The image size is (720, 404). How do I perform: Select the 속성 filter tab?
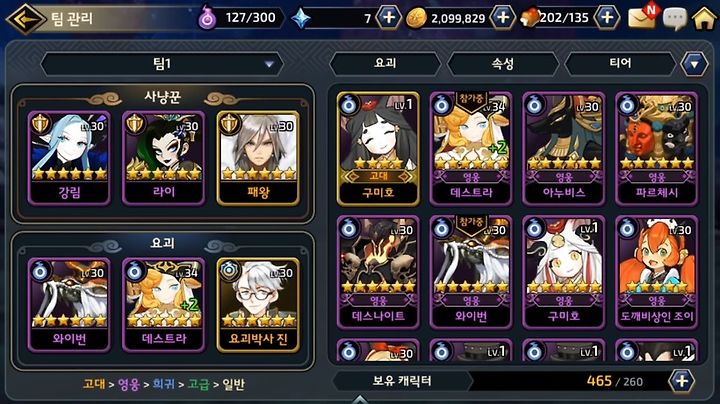tap(503, 63)
